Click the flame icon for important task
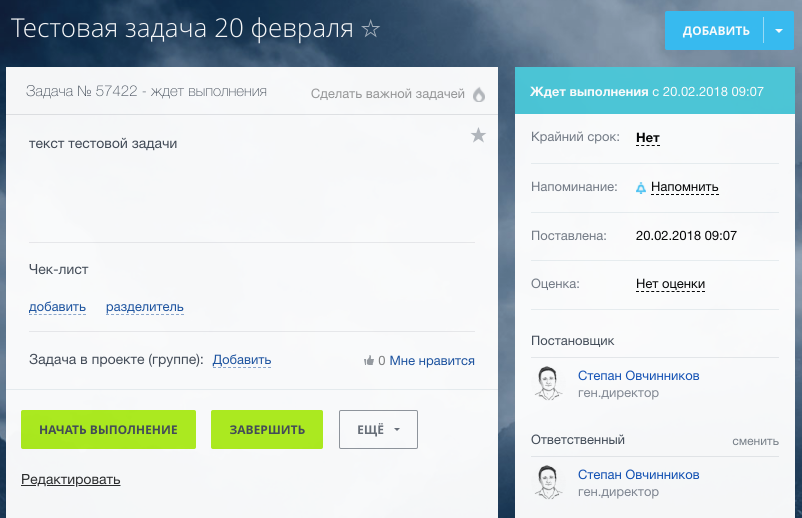 [479, 94]
